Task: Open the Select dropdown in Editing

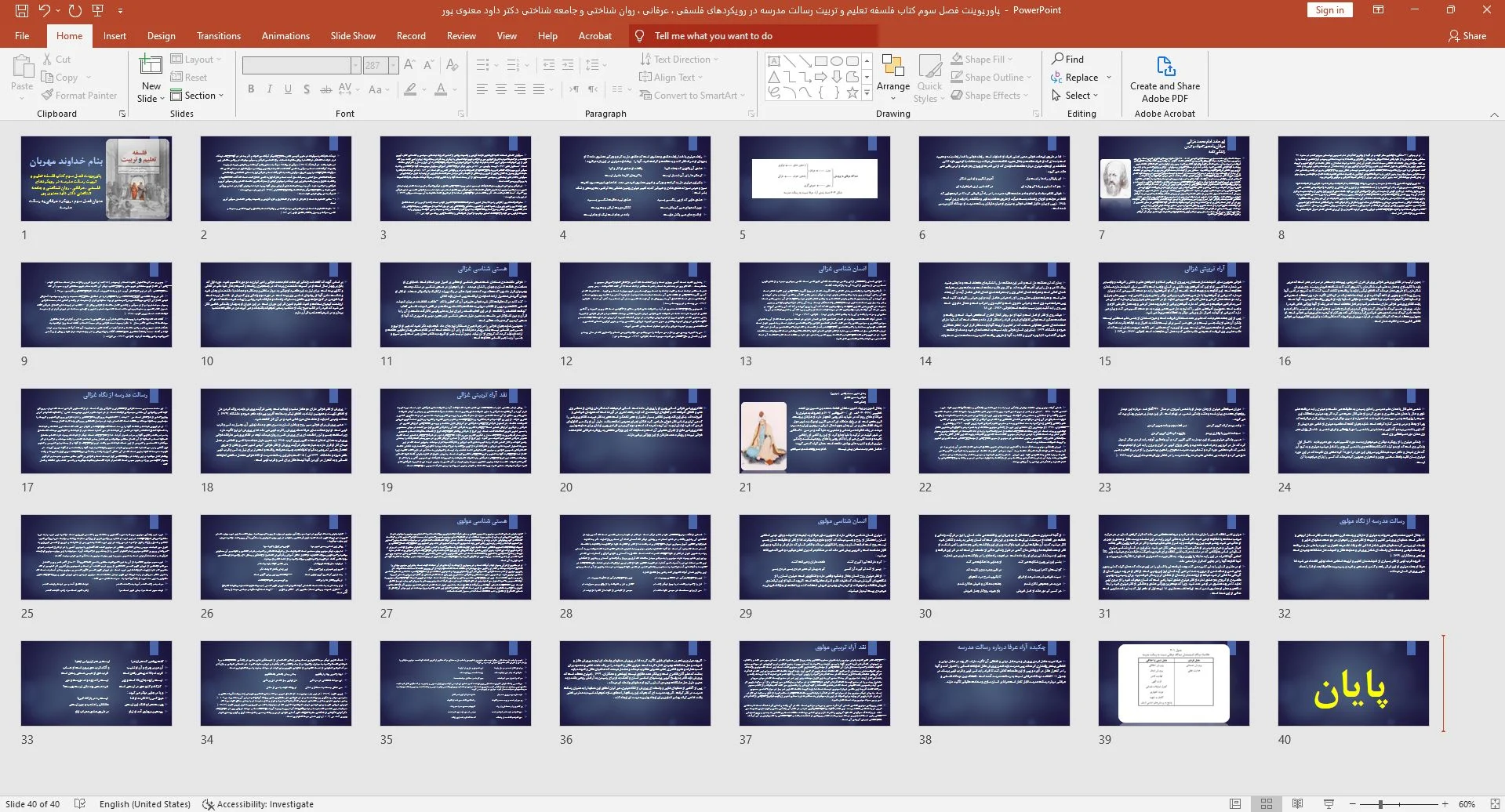Action: [1074, 95]
